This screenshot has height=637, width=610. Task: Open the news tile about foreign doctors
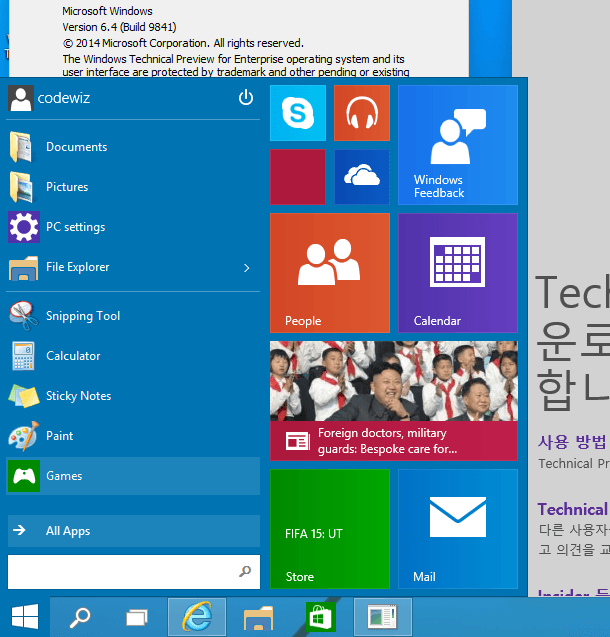click(x=393, y=400)
